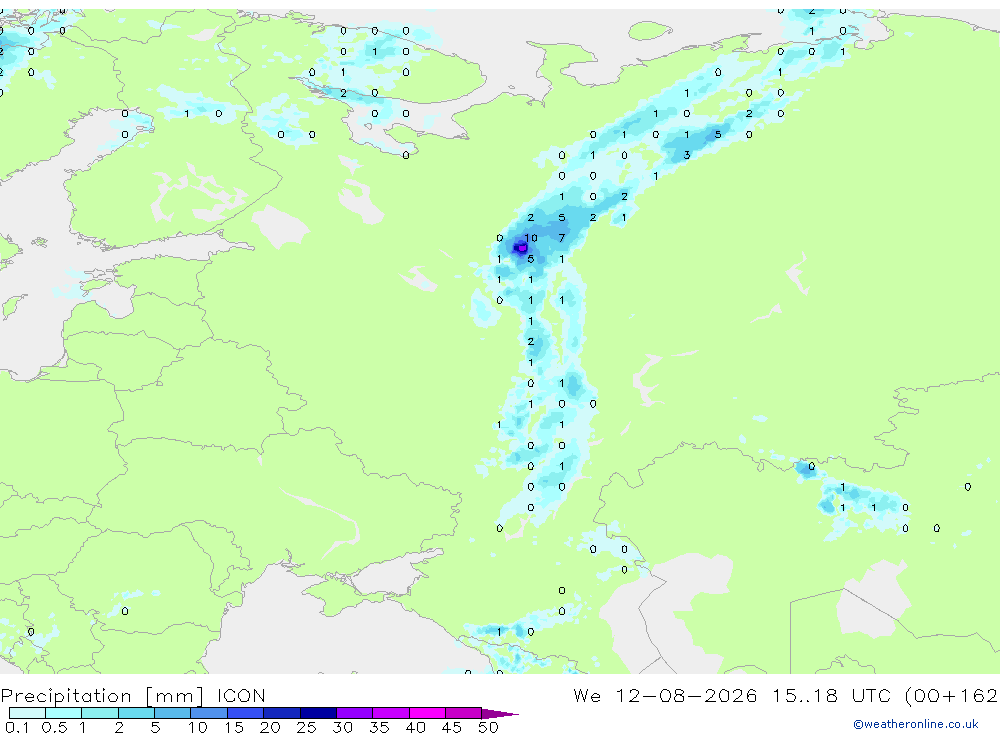Image resolution: width=1000 pixels, height=733 pixels.
Task: Click the 3 mm value on the map
Action: 687,155
